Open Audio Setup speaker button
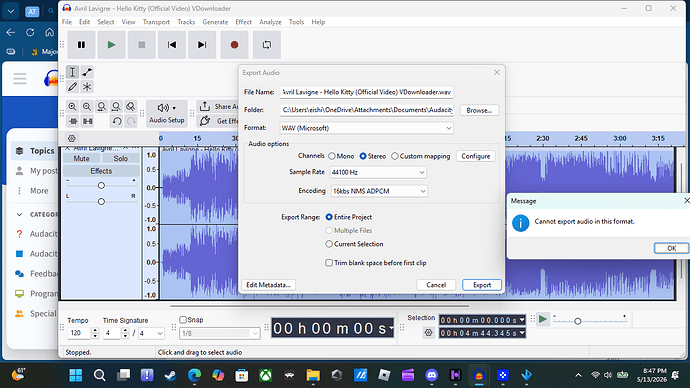Screen dimensions: 690x388 pos(166,113)
